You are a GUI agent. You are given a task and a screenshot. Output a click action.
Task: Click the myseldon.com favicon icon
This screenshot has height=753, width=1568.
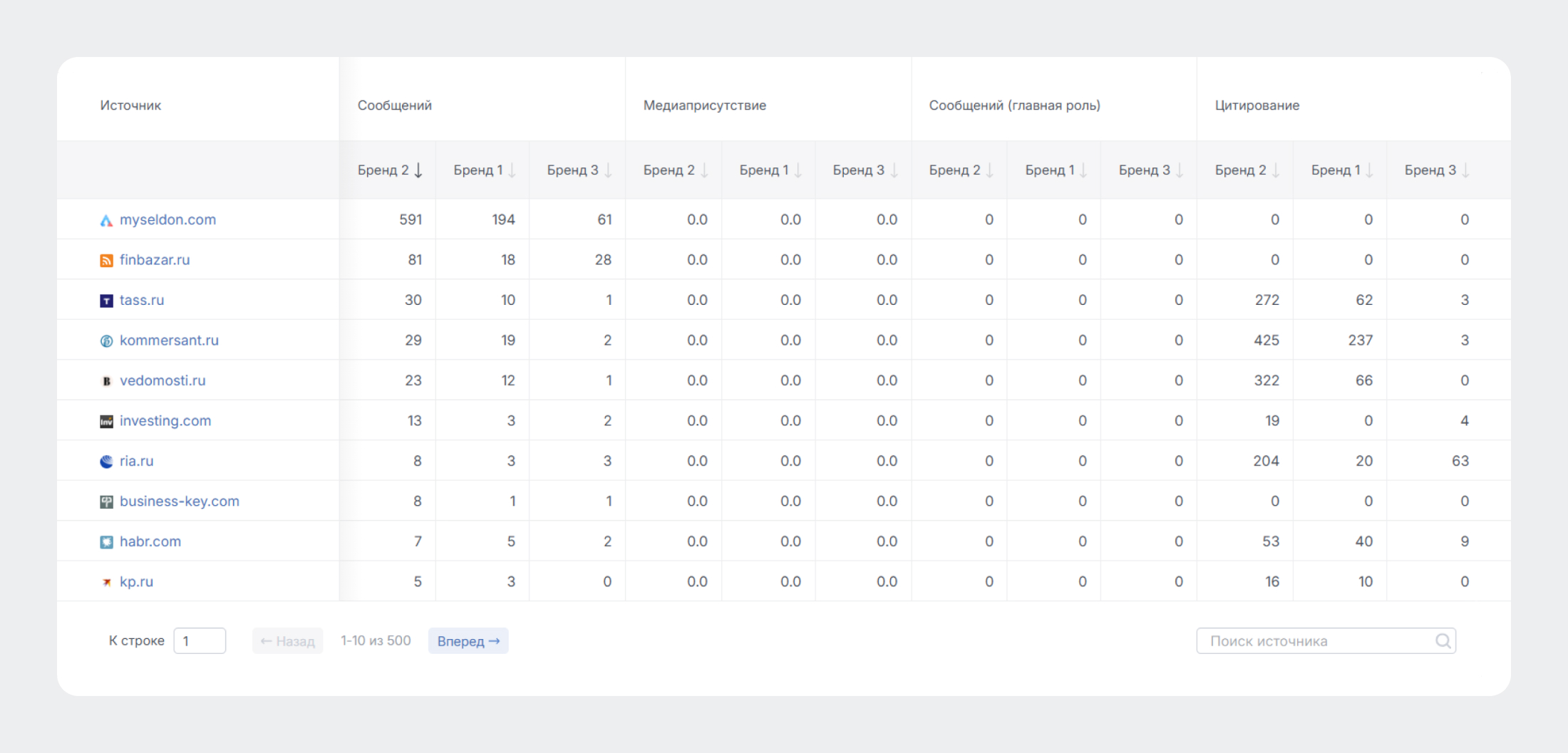tap(106, 221)
